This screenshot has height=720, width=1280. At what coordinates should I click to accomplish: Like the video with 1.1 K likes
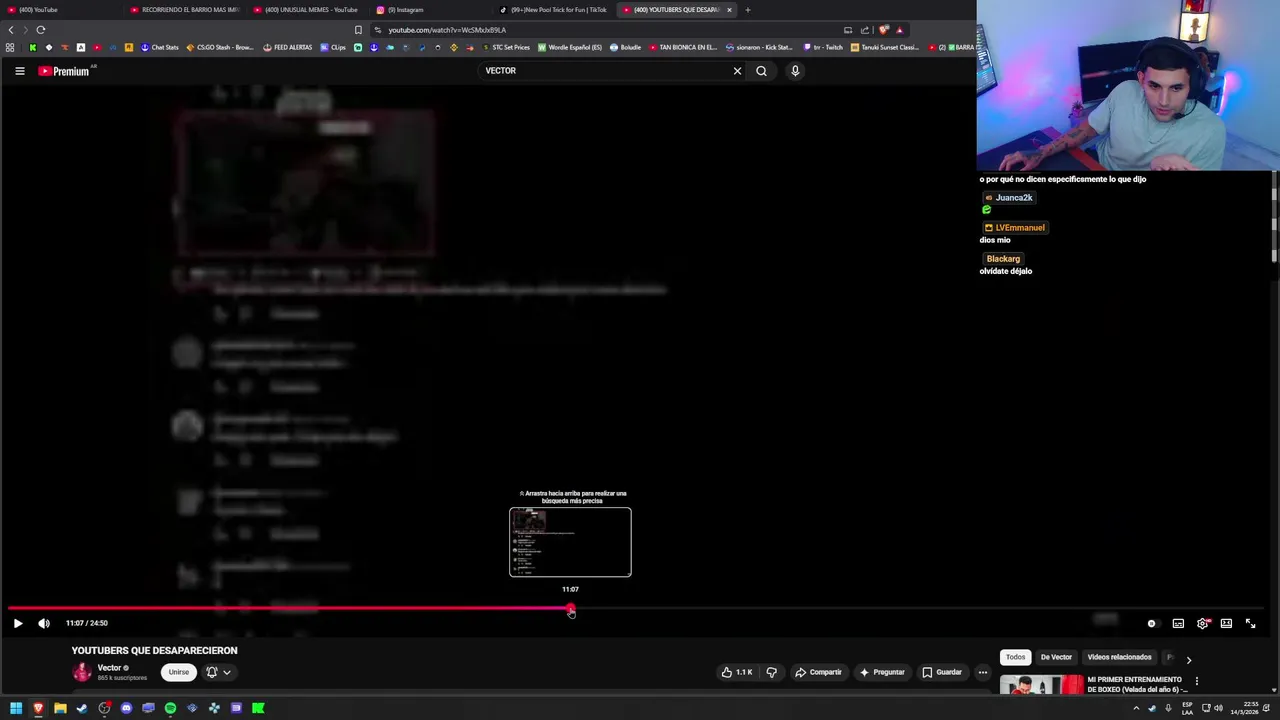(x=737, y=672)
